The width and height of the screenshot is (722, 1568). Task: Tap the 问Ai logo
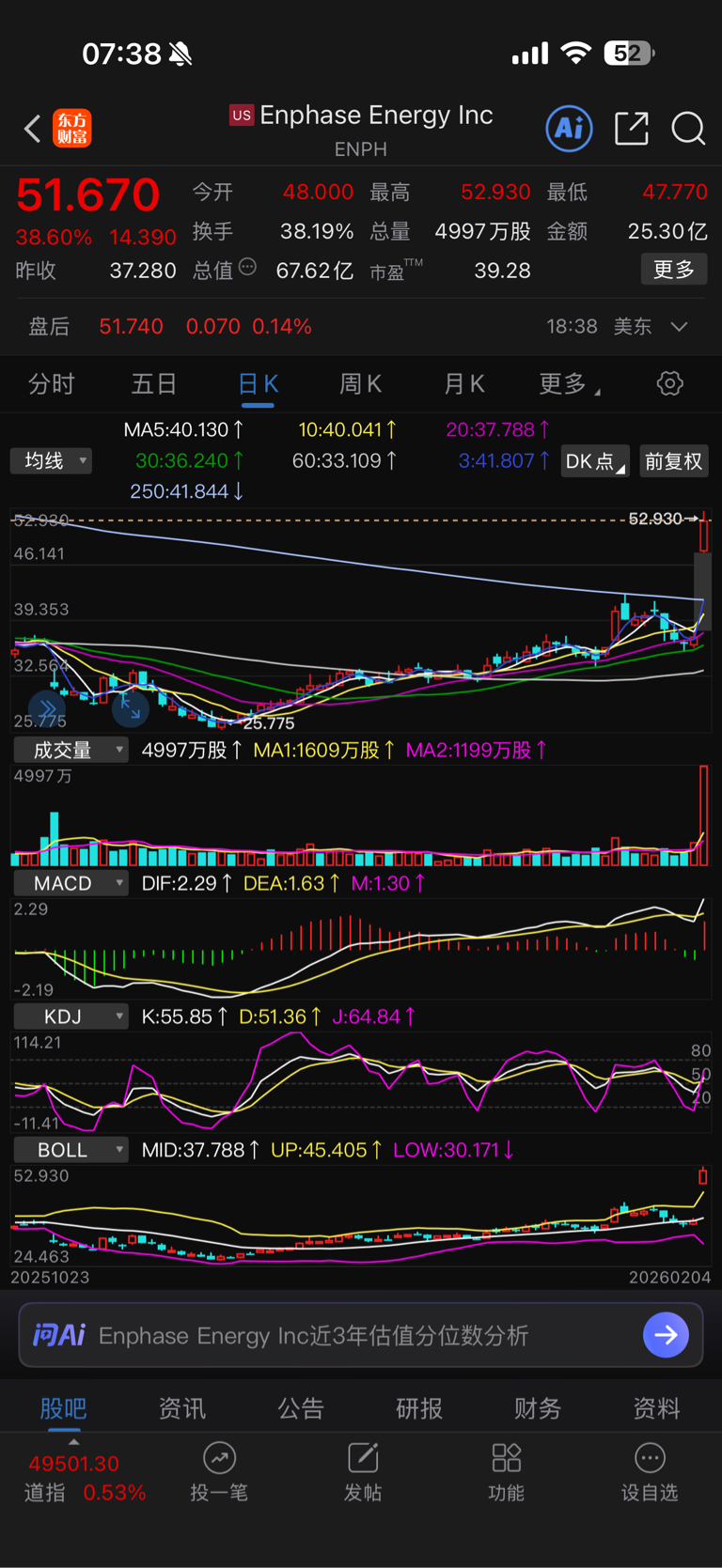click(x=59, y=1335)
